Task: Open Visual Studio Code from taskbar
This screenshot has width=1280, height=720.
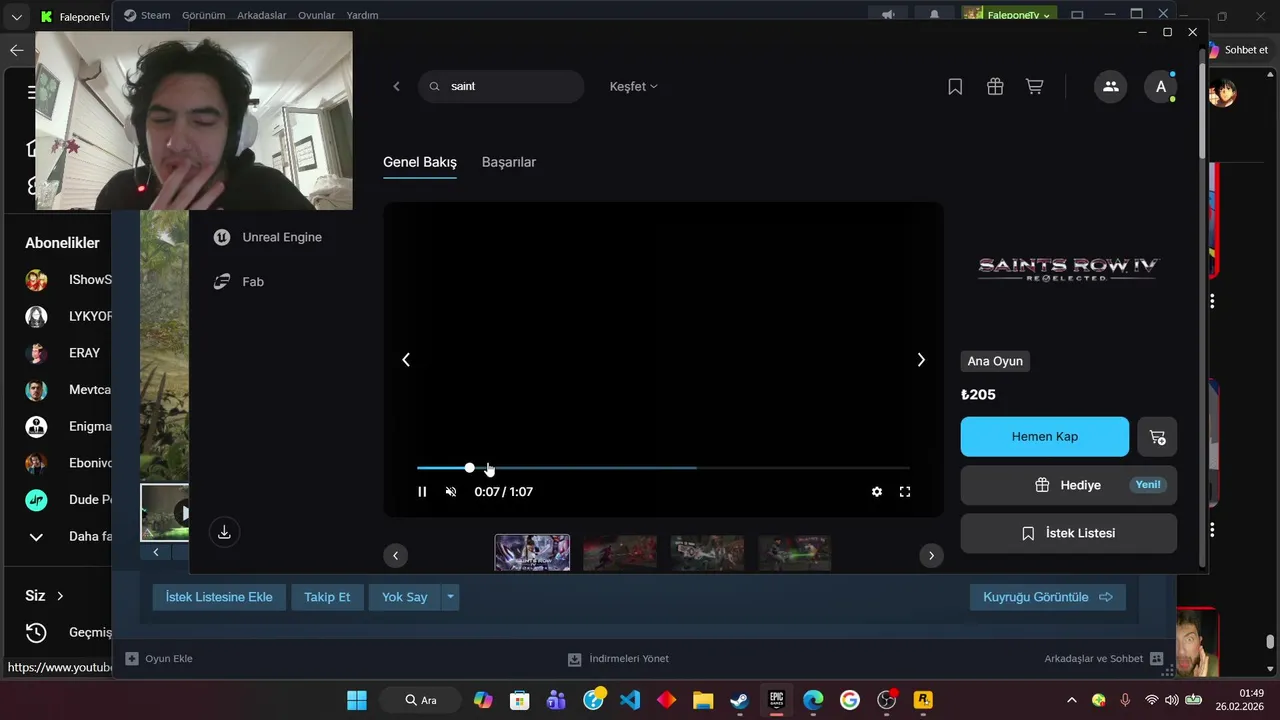Action: (630, 700)
